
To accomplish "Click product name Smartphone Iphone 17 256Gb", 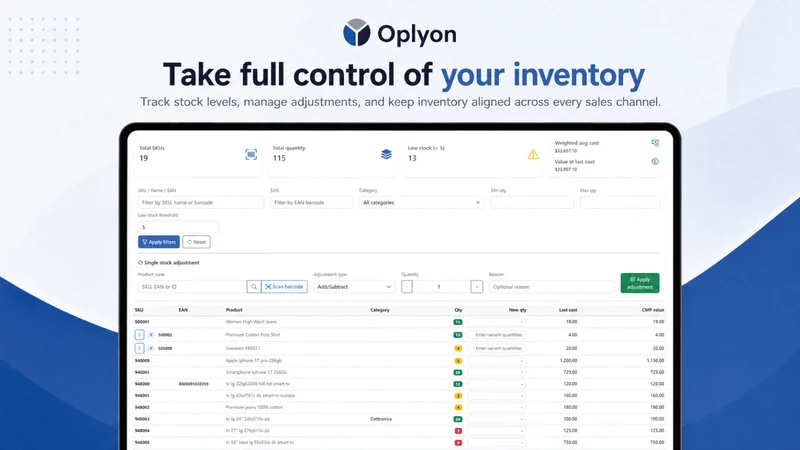I will coord(256,372).
